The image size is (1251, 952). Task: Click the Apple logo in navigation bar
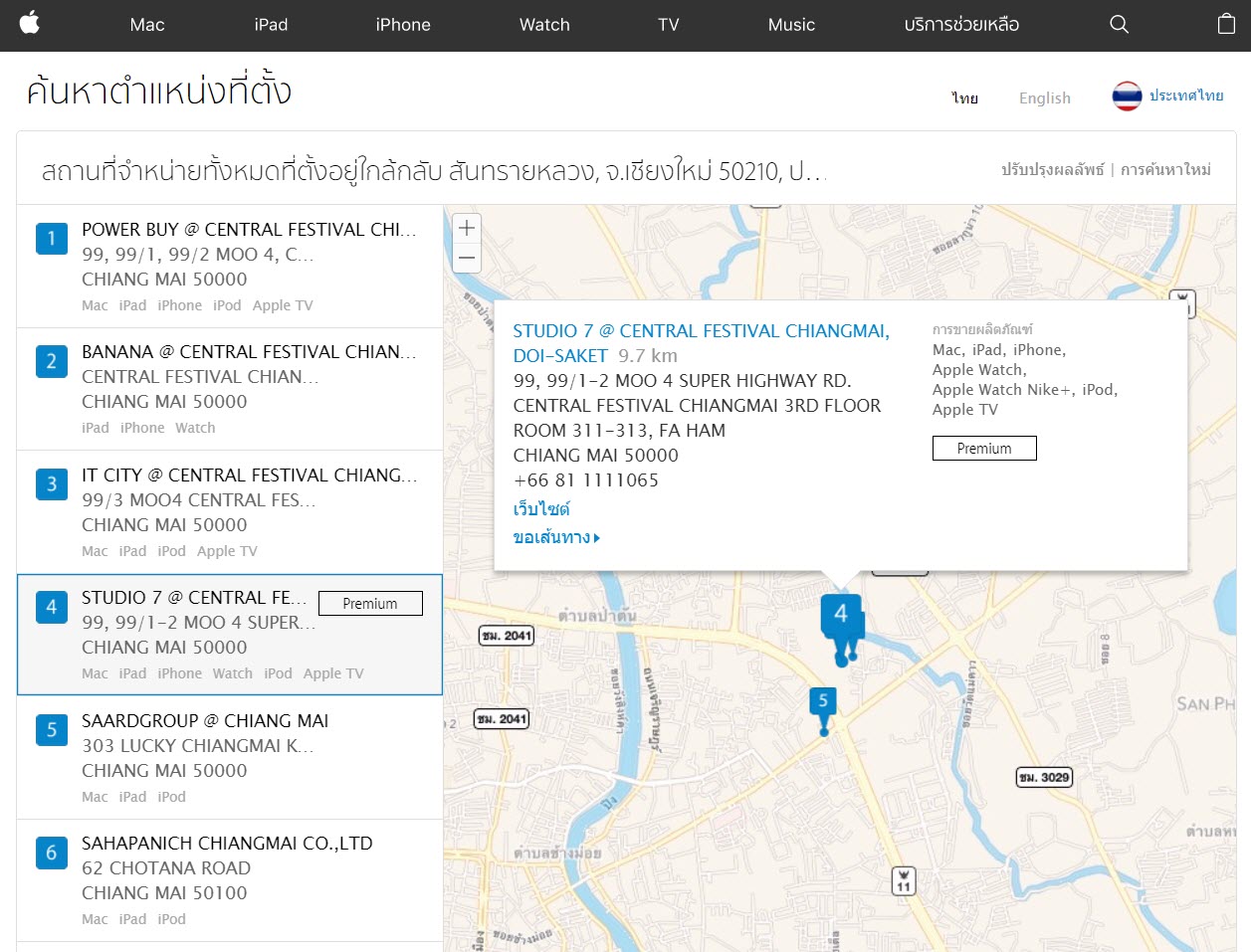(x=30, y=24)
